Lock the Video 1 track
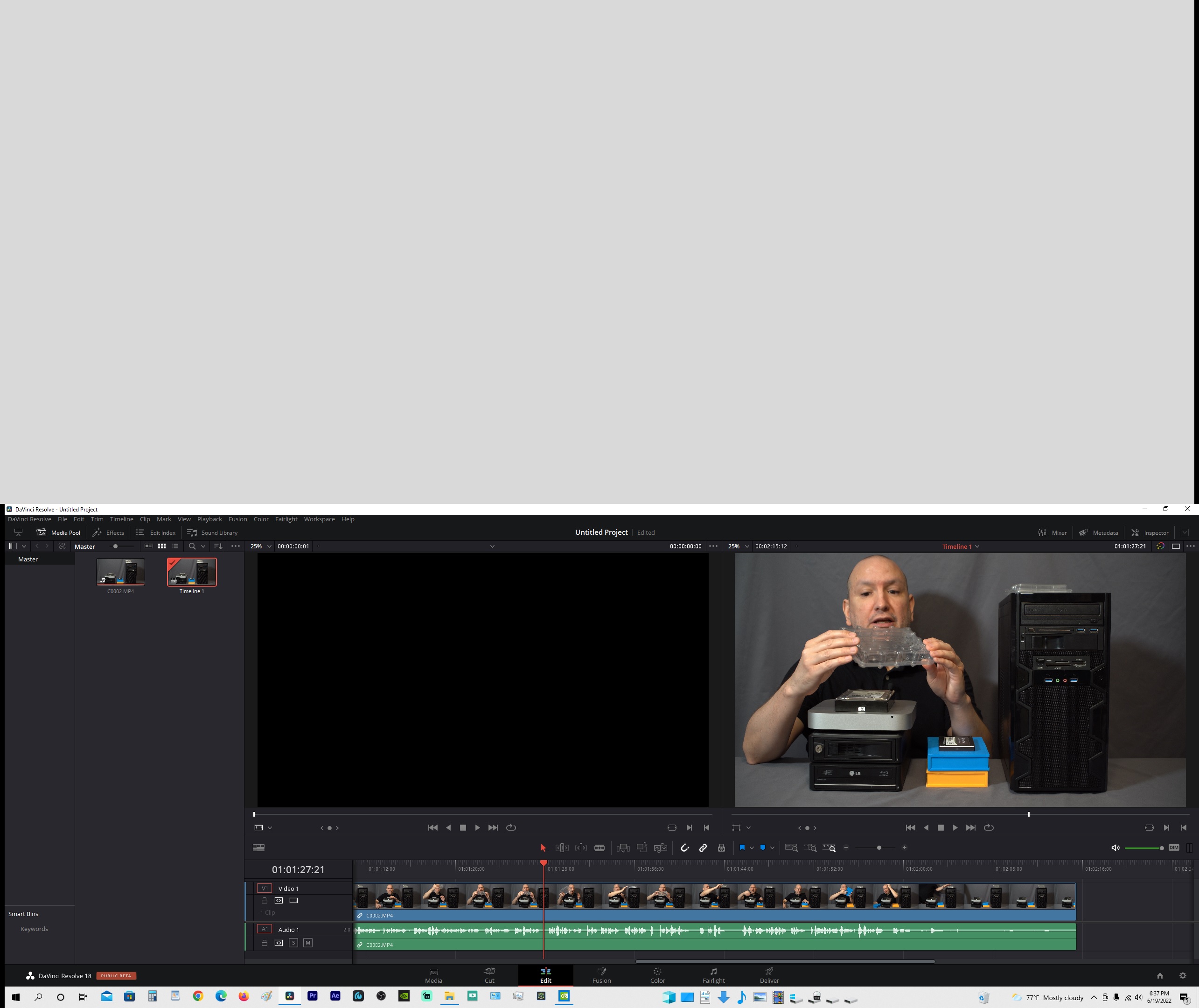The width and height of the screenshot is (1199, 1008). pos(265,901)
